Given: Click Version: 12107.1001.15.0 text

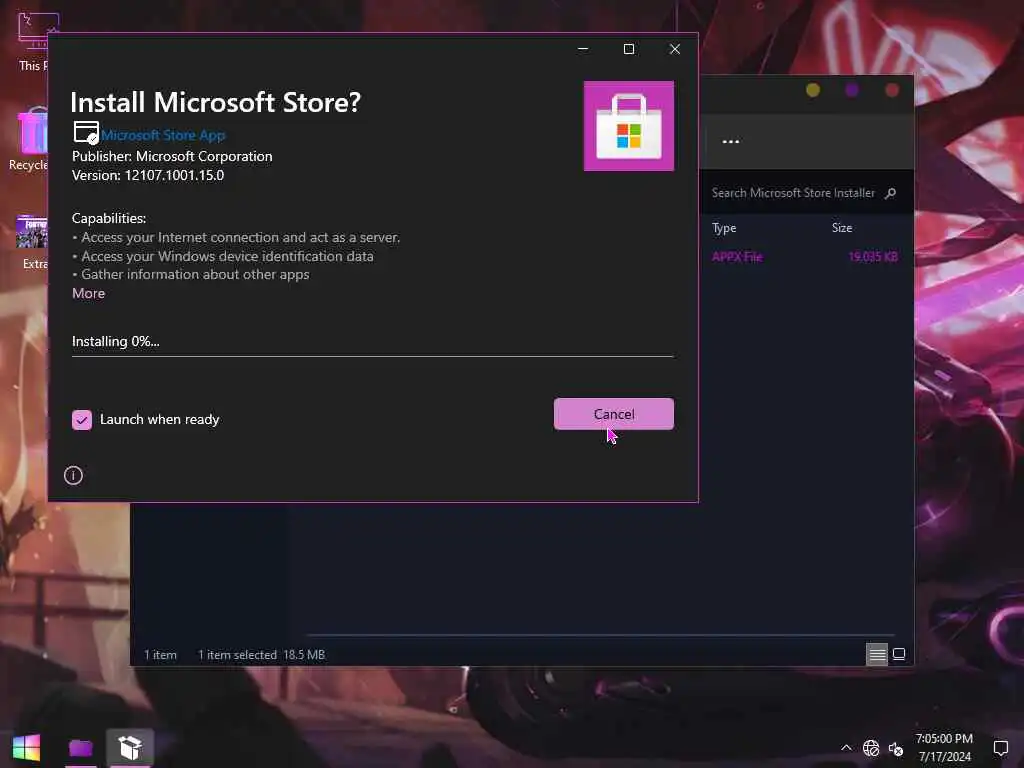Looking at the screenshot, I should (148, 175).
